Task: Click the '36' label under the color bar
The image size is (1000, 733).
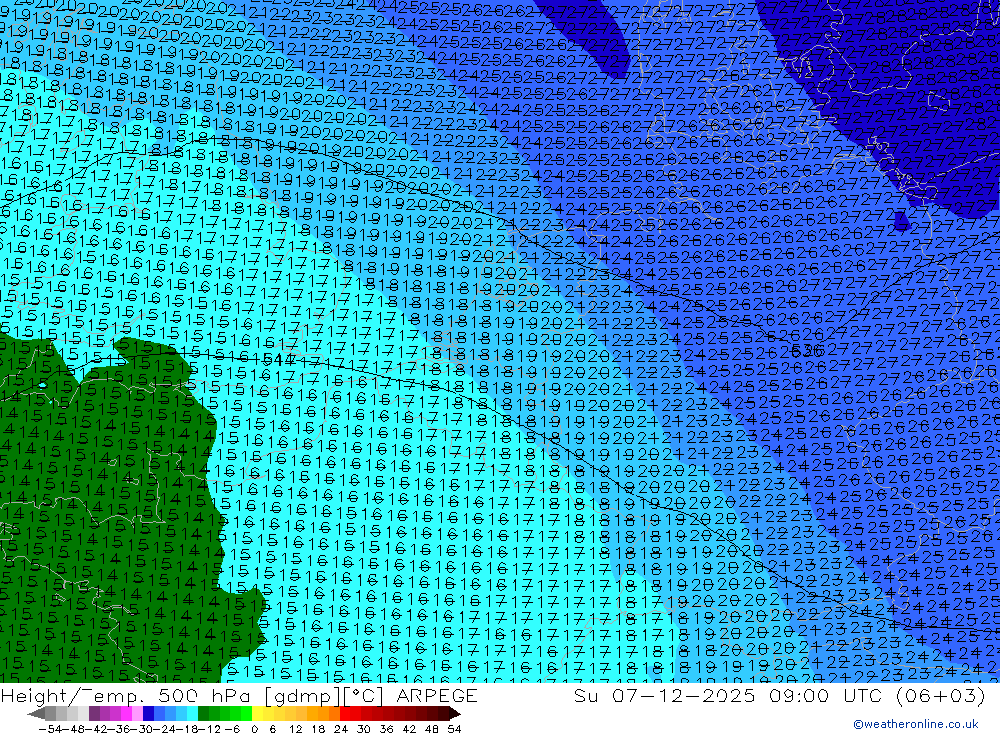Action: pyautogui.click(x=386, y=729)
